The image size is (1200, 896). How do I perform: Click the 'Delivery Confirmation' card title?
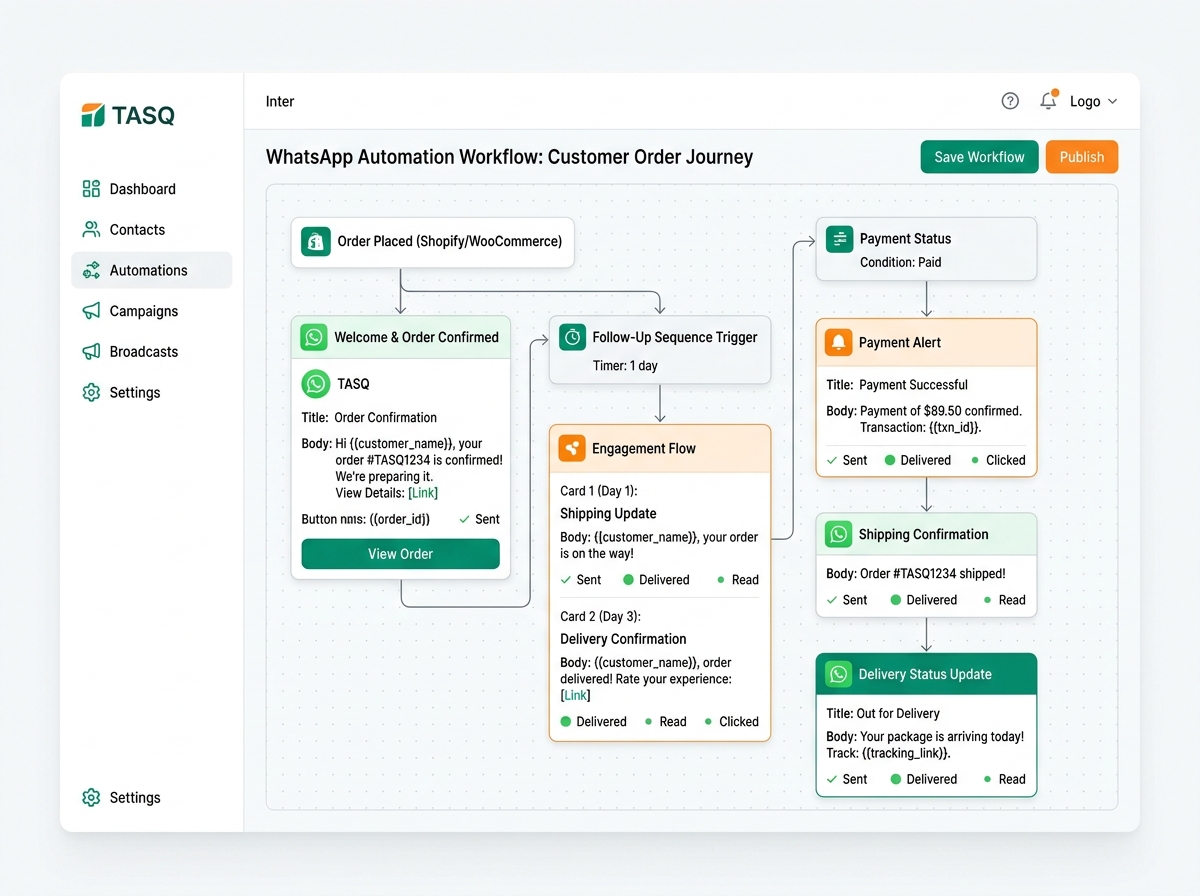click(623, 639)
